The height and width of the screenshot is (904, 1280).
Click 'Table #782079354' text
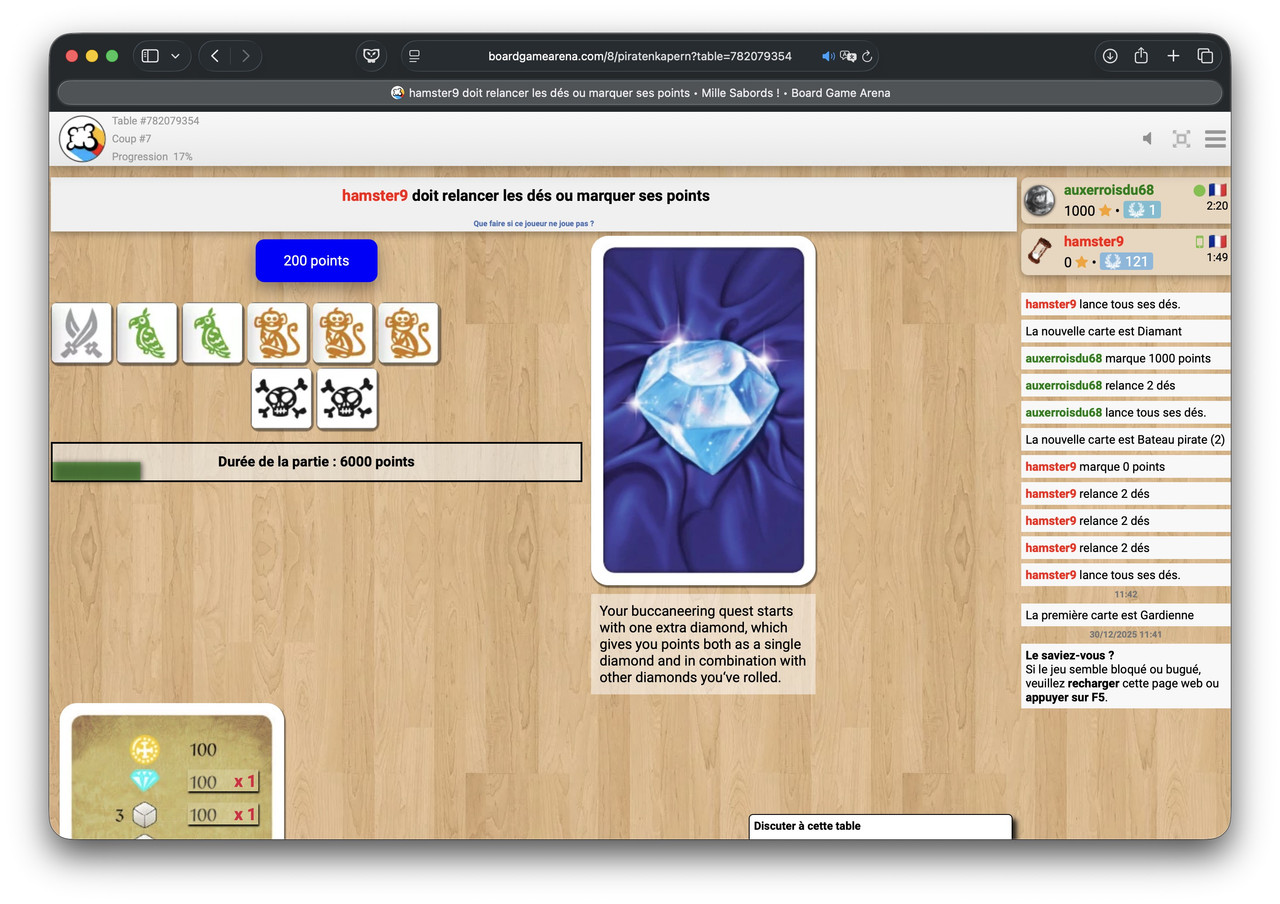tap(155, 121)
